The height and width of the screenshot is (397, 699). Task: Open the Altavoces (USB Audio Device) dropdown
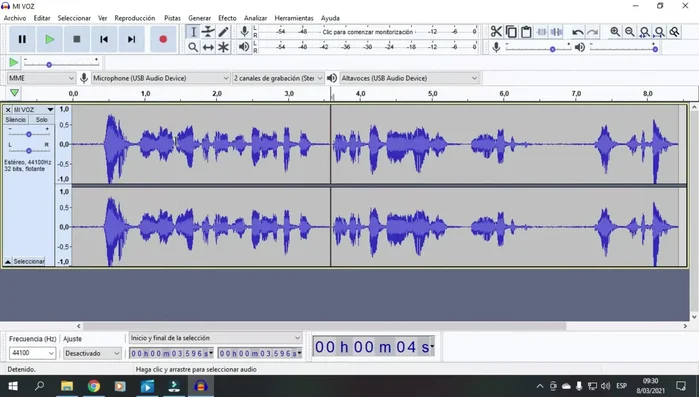(x=409, y=78)
